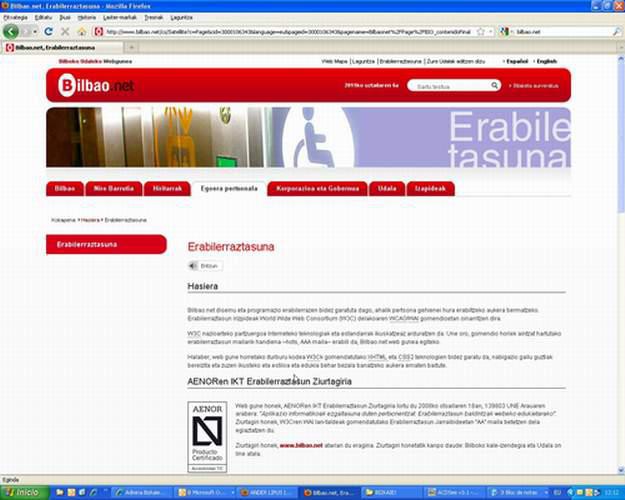Click the page scrollbar up arrow
Image resolution: width=625 pixels, height=500 pixels.
(621, 59)
